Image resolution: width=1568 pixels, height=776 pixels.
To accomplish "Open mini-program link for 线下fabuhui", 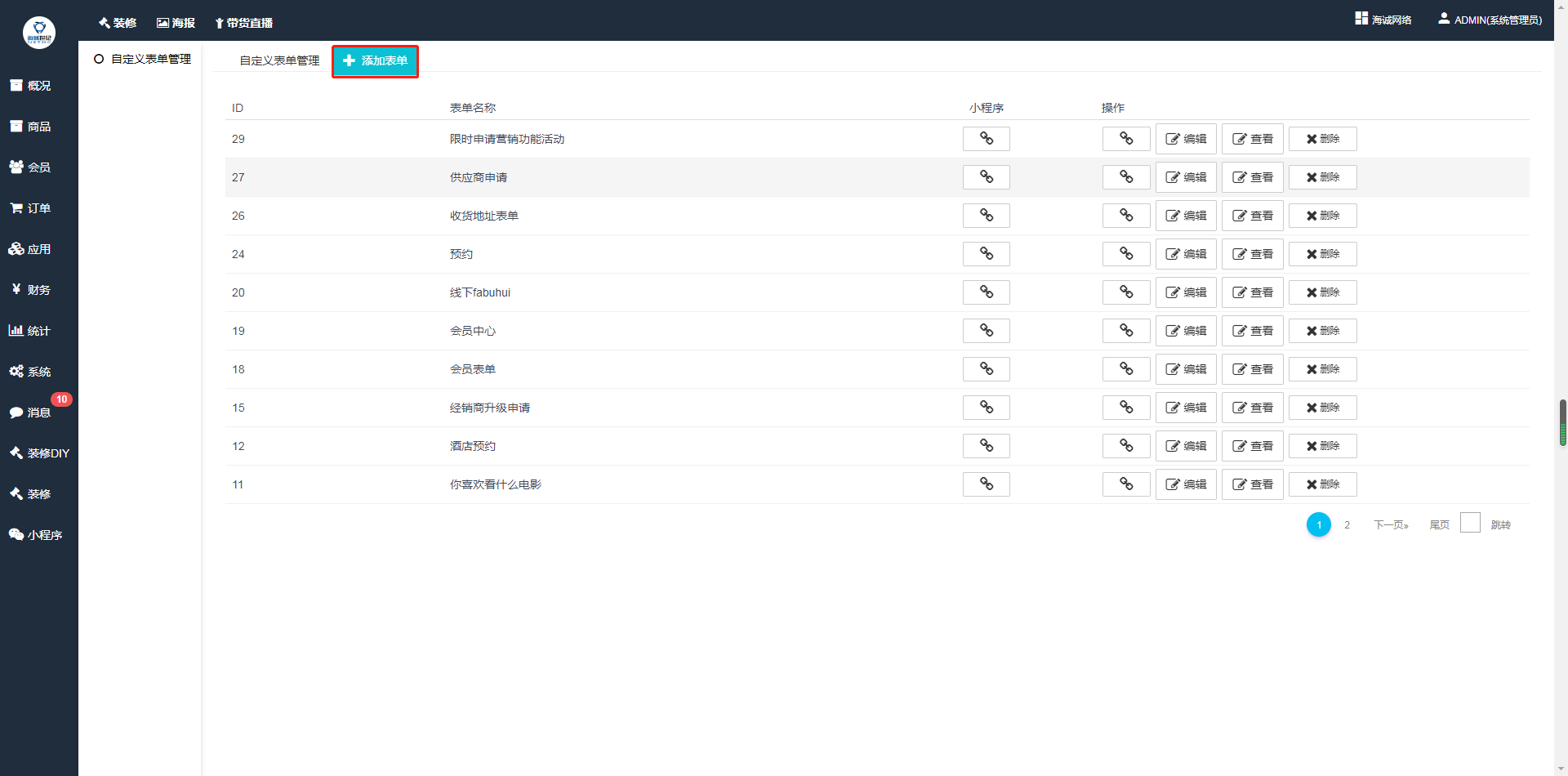I will click(987, 292).
